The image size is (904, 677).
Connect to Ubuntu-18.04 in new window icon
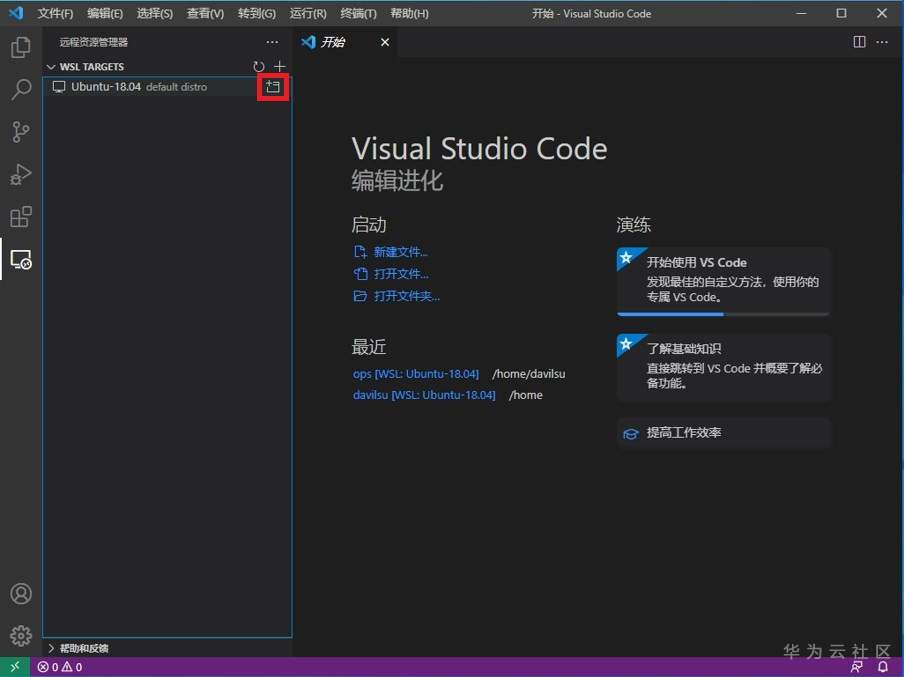click(x=273, y=87)
